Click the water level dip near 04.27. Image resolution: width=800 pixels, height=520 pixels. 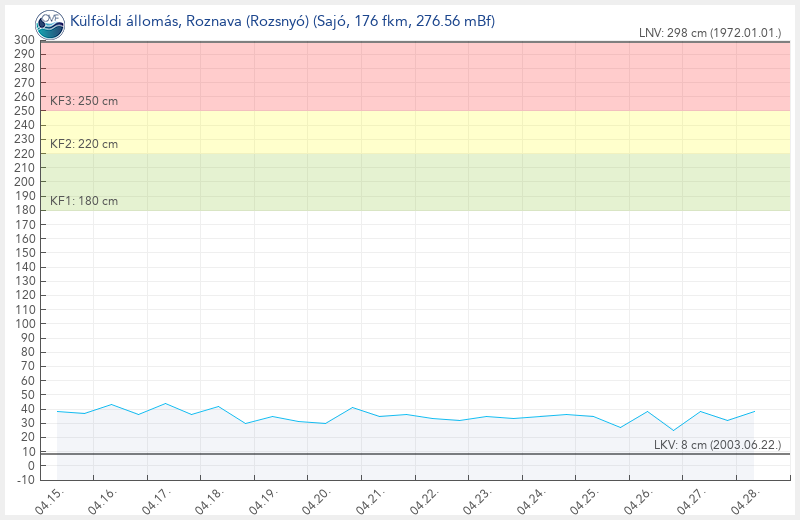point(674,431)
